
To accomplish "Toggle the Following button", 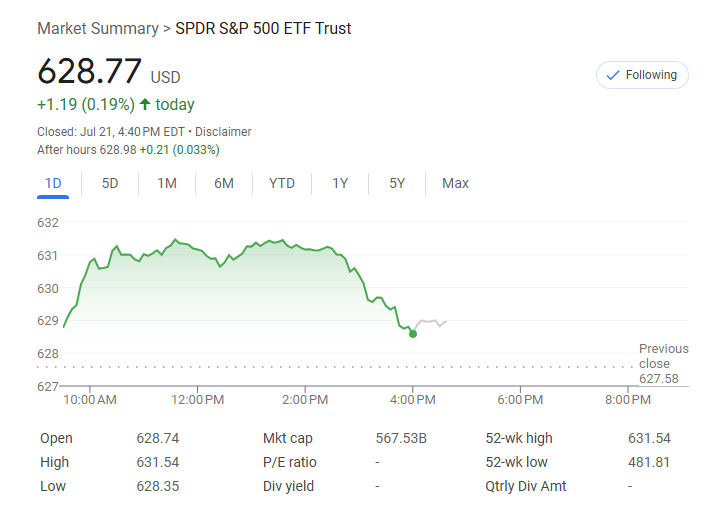I will [x=641, y=75].
